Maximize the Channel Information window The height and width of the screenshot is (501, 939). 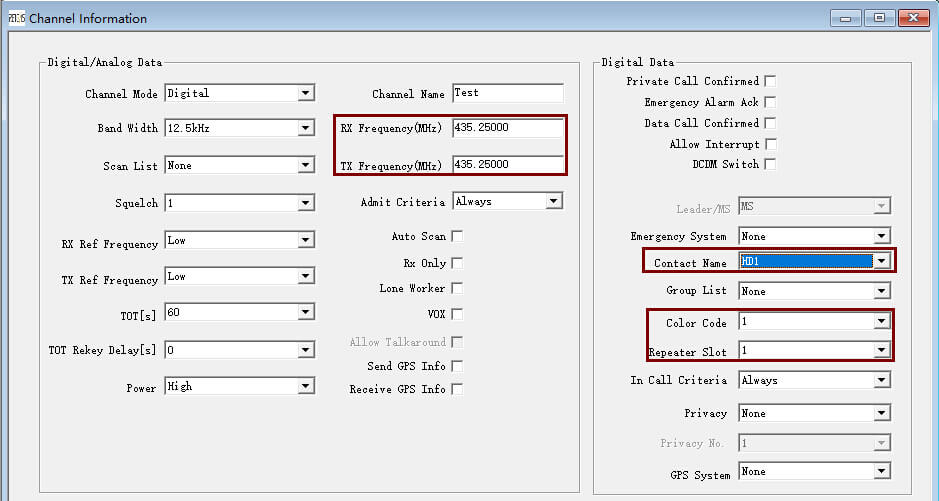(879, 18)
